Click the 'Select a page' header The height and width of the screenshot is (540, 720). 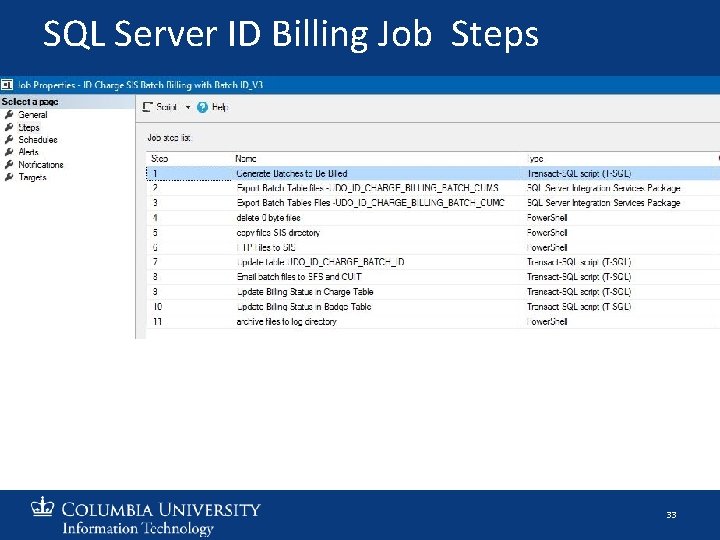click(x=30, y=101)
